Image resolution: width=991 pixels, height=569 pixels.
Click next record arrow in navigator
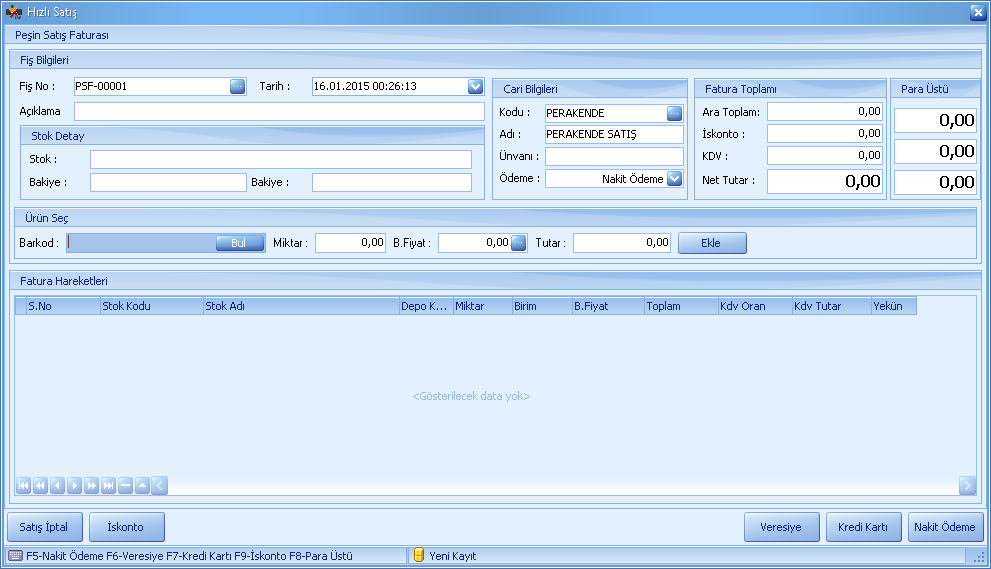(74, 485)
